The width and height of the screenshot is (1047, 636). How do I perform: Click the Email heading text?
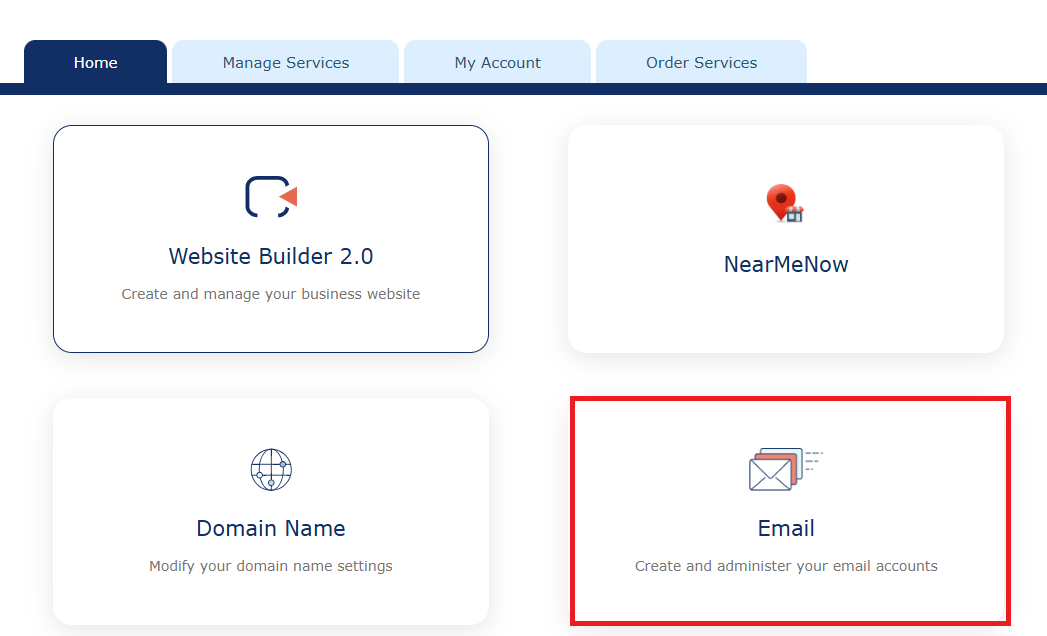click(x=786, y=528)
